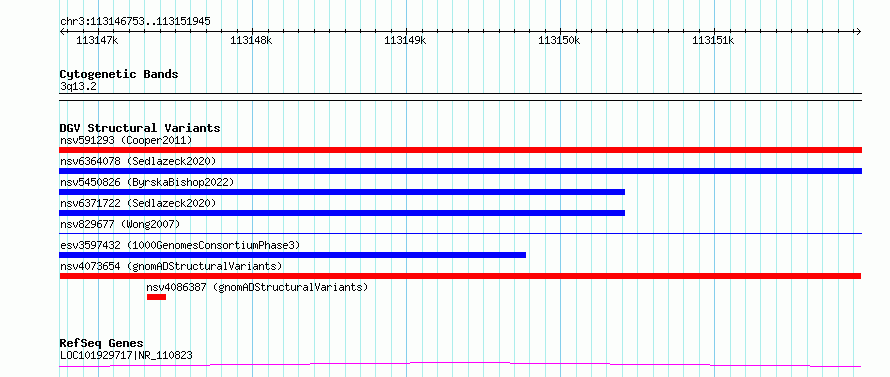The height and width of the screenshot is (377, 890).
Task: Click the 113150k ruler tick label
Action: pos(559,40)
